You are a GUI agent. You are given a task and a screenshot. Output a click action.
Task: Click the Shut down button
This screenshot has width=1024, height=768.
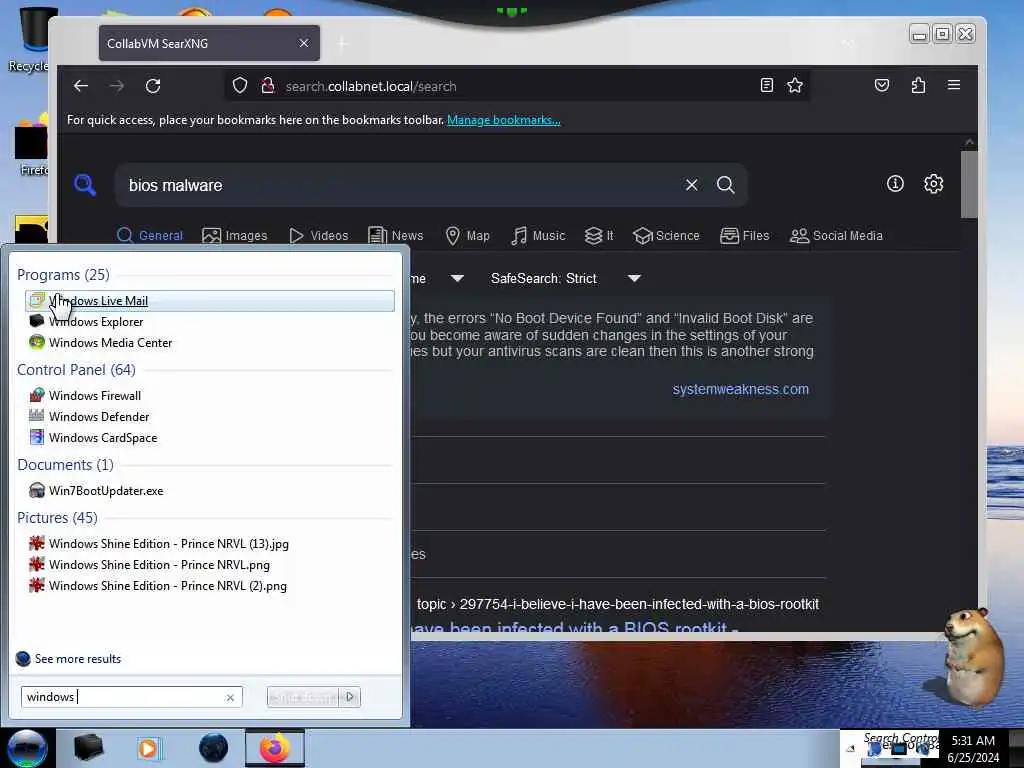[304, 697]
